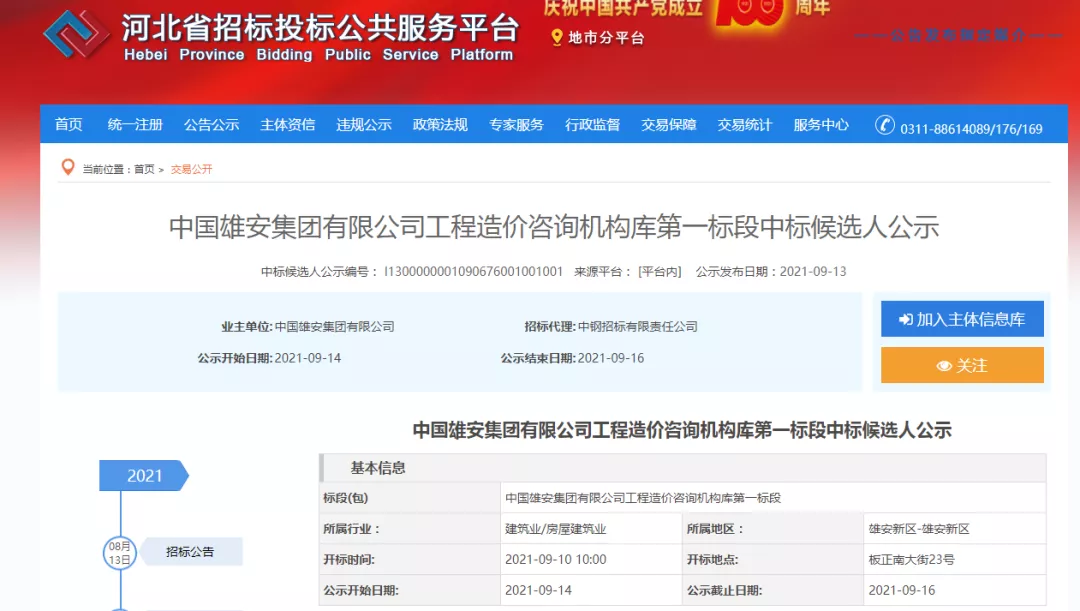The width and height of the screenshot is (1080, 611).
Task: Click the orange location pin before 当前位置
Action: click(x=68, y=167)
